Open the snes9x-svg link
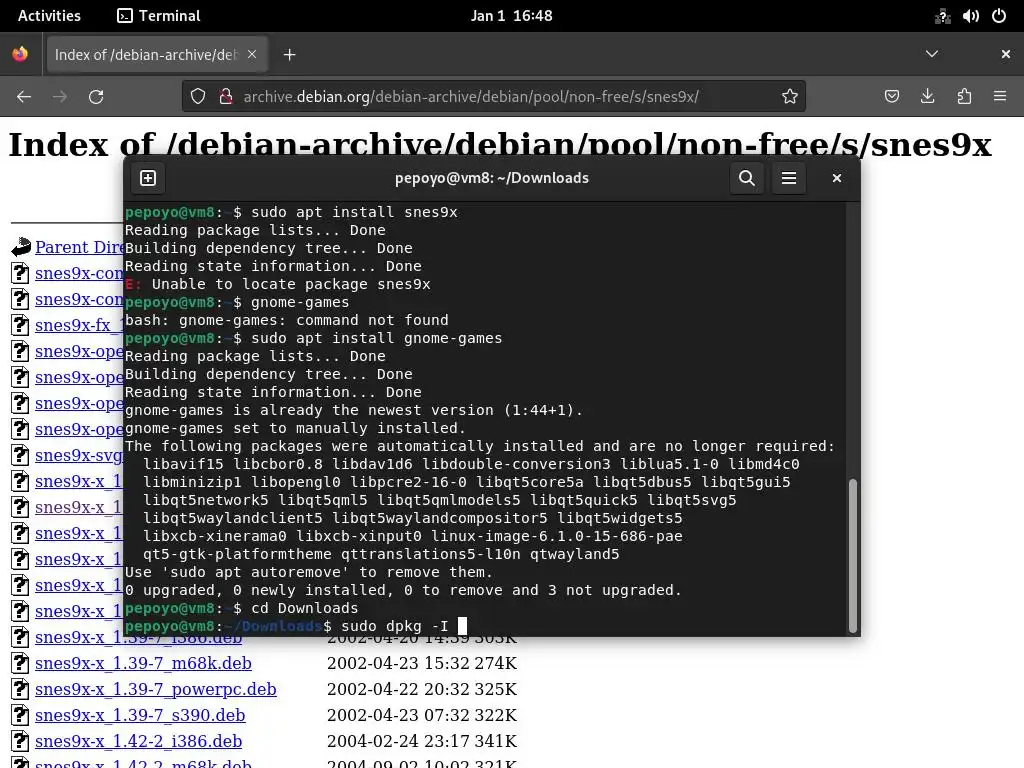 (79, 455)
